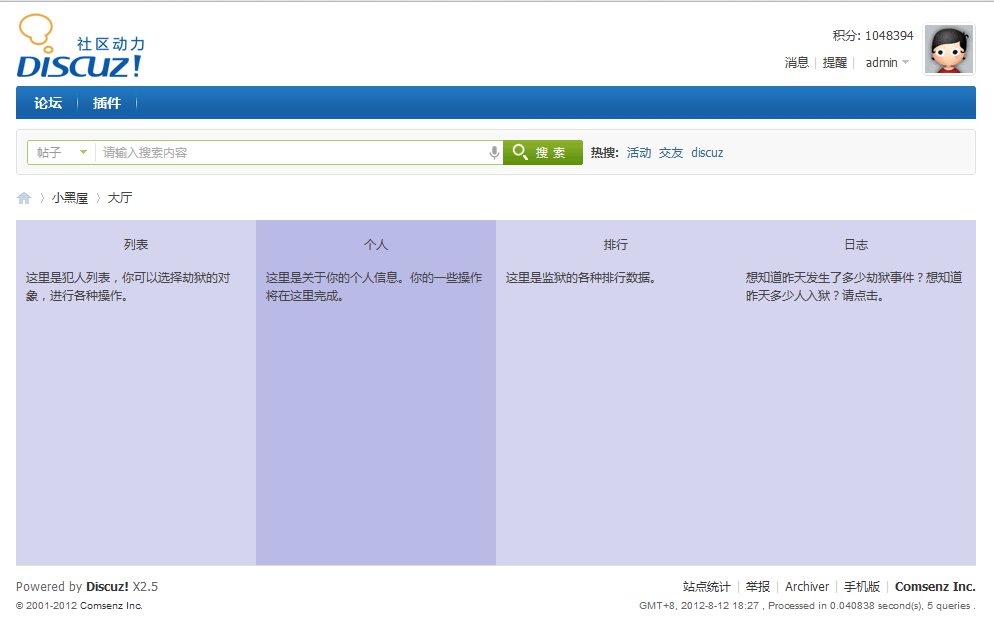The height and width of the screenshot is (624, 994).
Task: Open the 排行 rankings panel
Action: (x=616, y=393)
